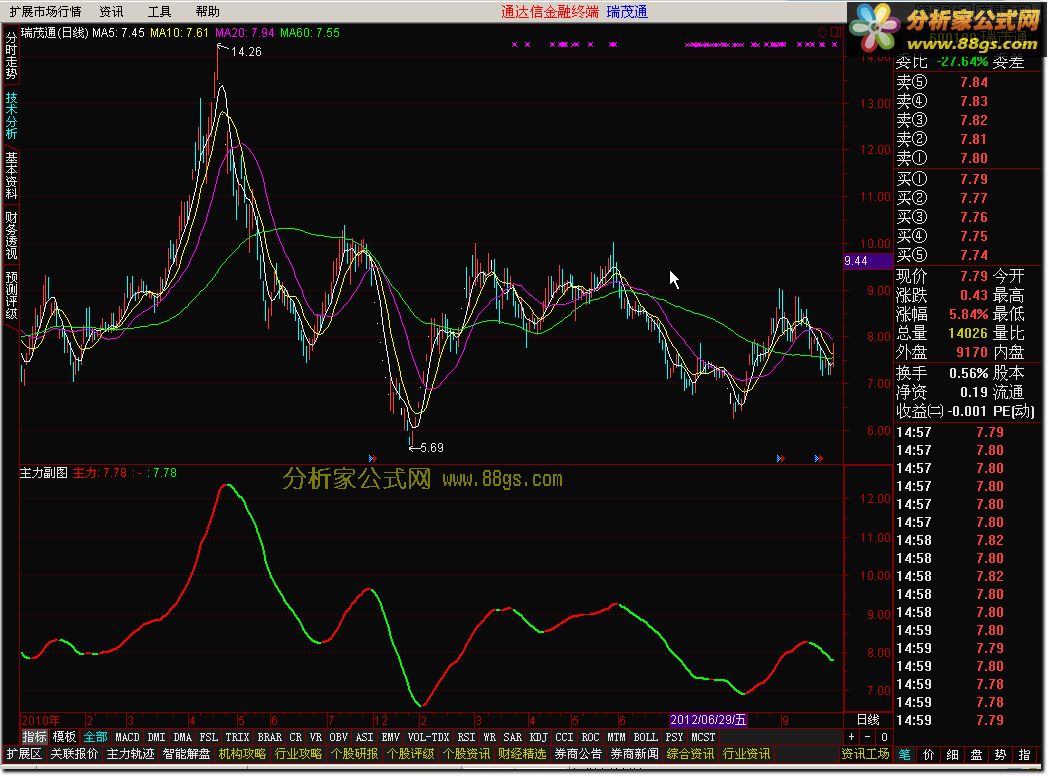Apply the VR indicator

316,737
